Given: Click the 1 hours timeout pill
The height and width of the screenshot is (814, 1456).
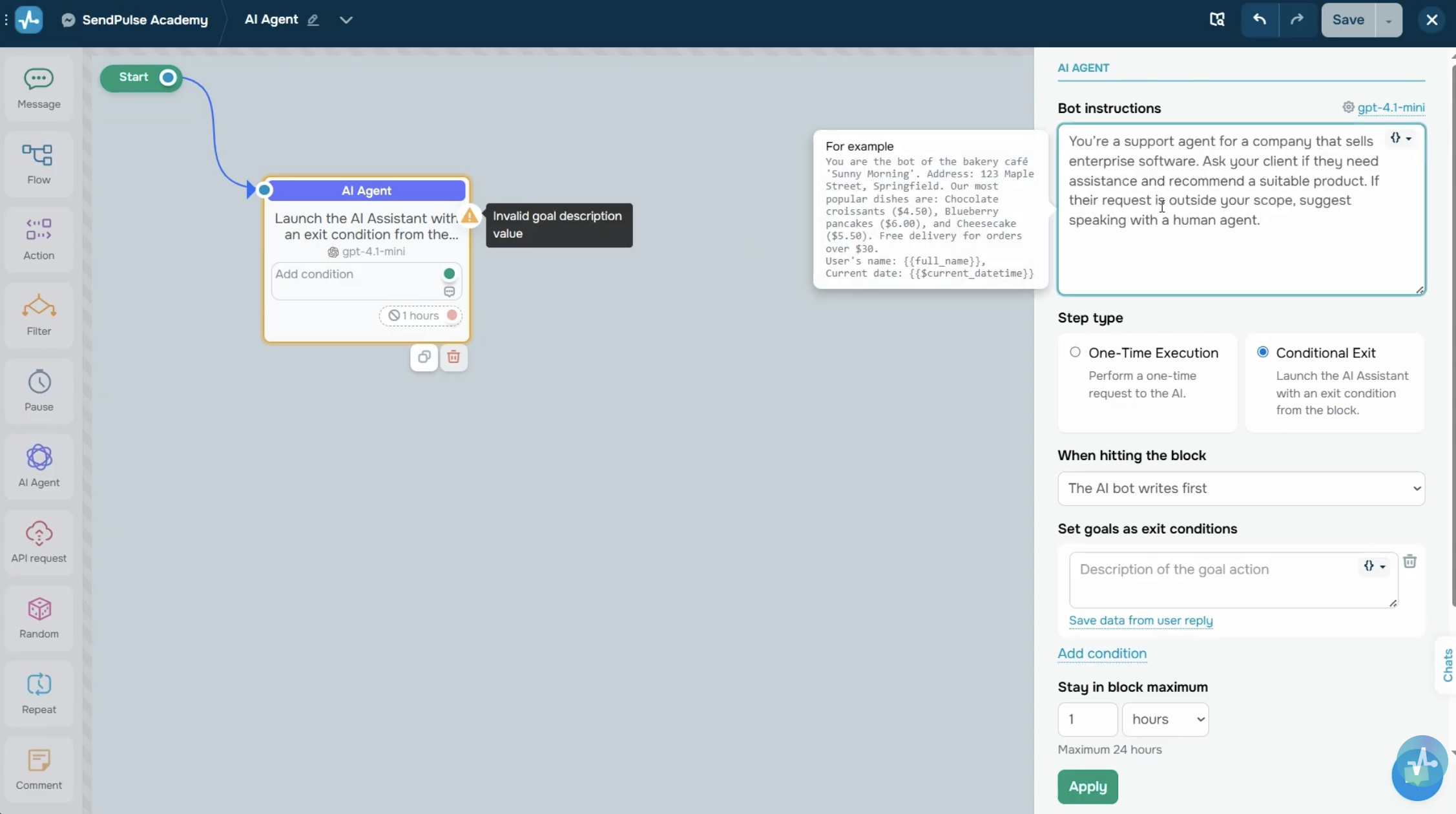Looking at the screenshot, I should point(420,315).
